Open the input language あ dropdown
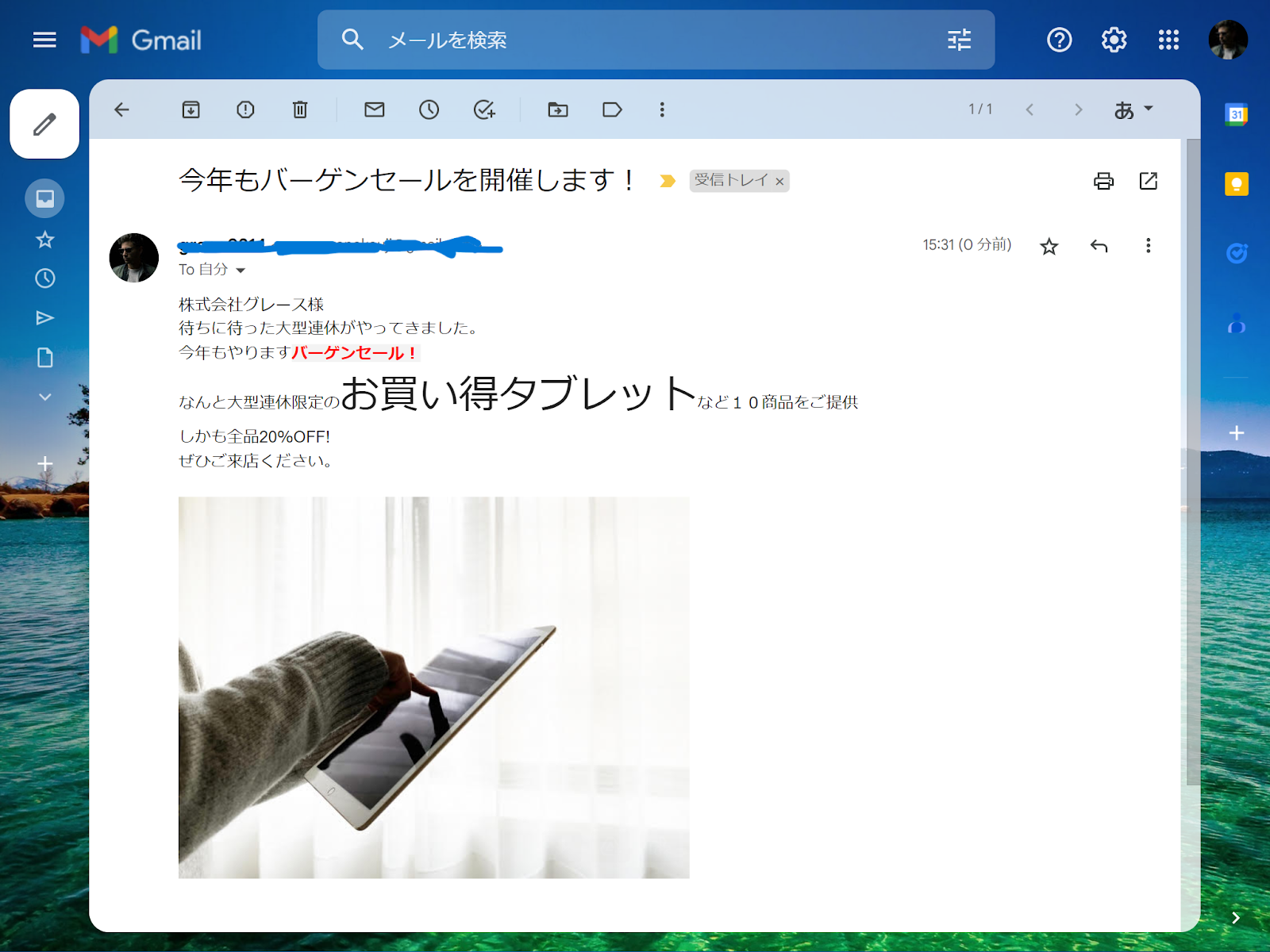1270x952 pixels. 1133,110
